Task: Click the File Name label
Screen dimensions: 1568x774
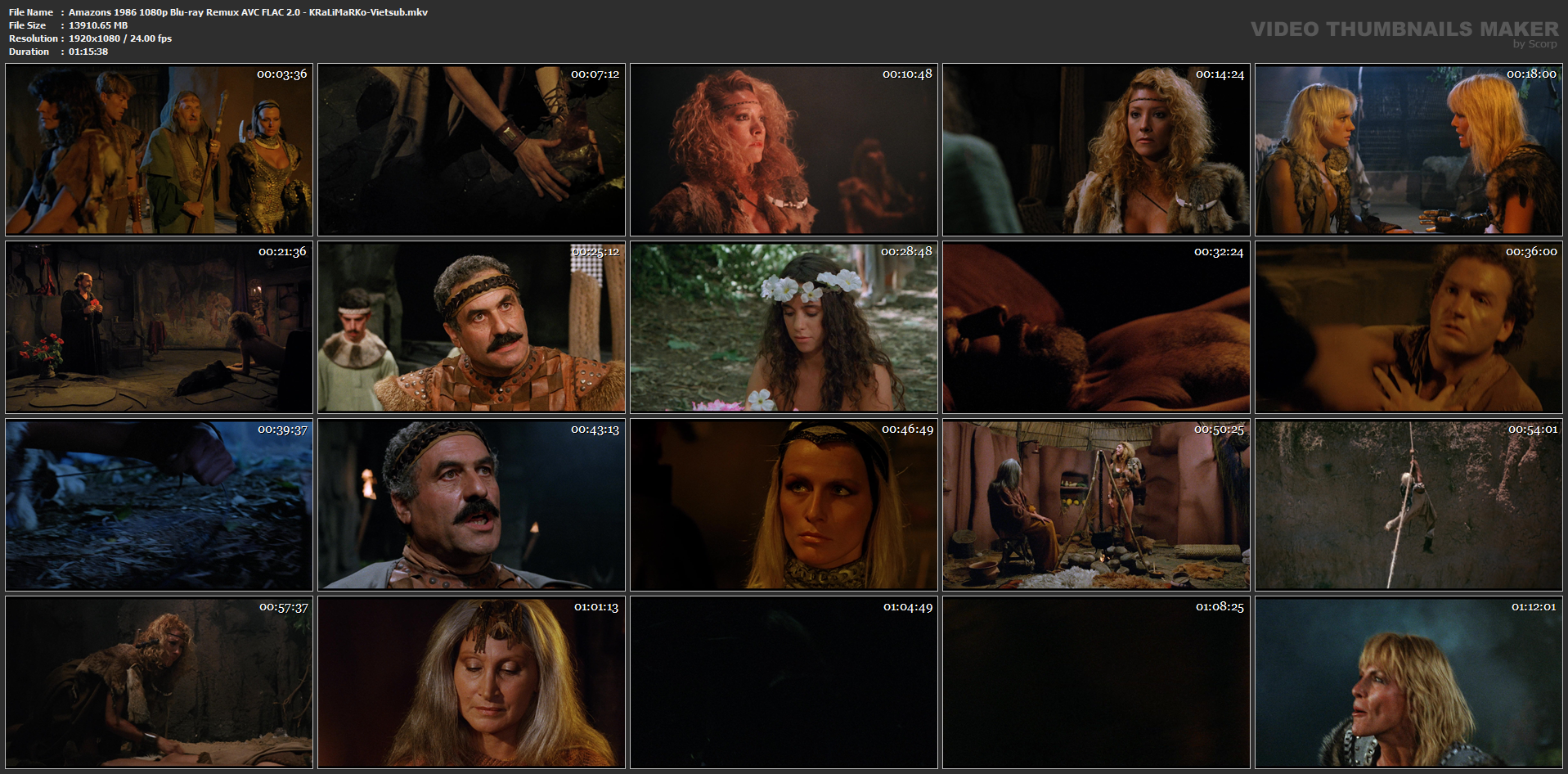Action: (31, 12)
